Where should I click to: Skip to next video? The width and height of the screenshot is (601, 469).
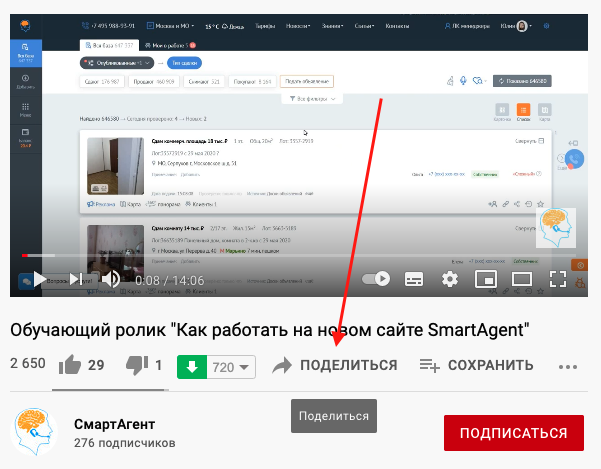coord(76,279)
